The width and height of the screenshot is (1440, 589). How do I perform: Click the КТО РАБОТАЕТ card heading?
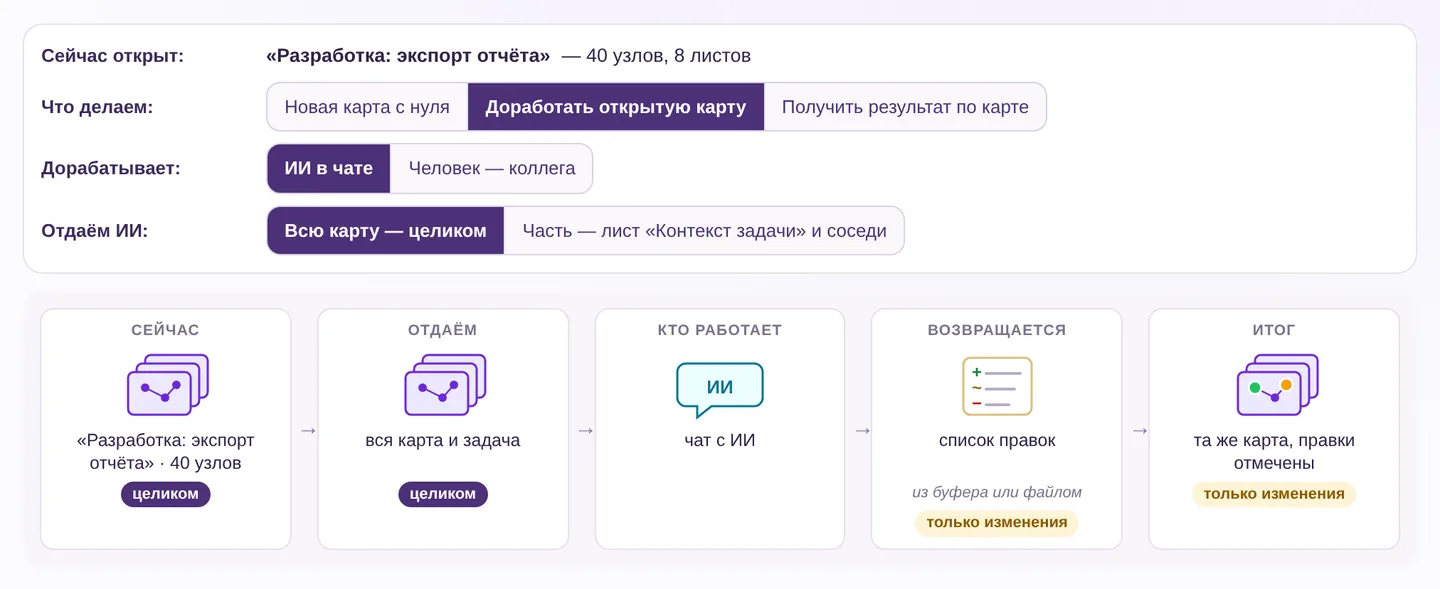click(720, 330)
